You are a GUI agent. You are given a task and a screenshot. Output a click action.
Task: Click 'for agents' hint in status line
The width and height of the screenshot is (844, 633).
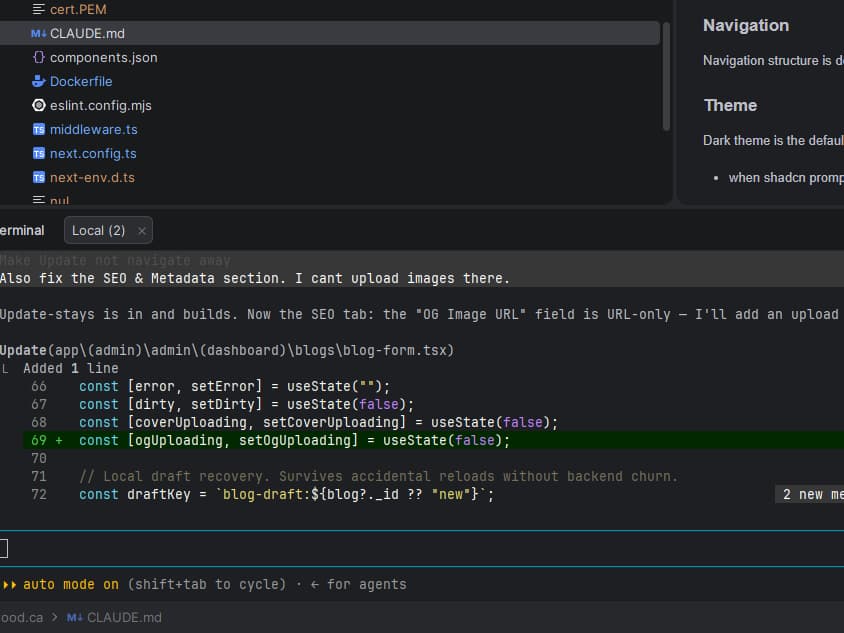[x=367, y=584]
